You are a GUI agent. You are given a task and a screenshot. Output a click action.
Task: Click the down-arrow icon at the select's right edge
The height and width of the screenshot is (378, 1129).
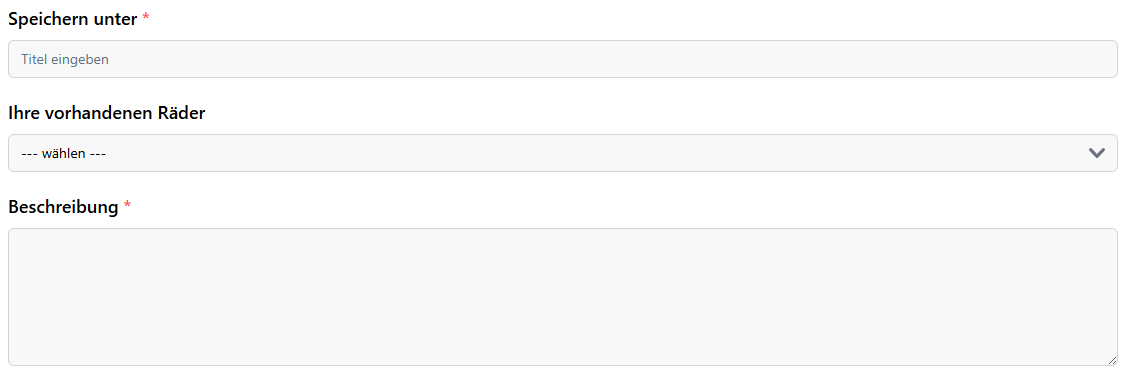tap(1097, 153)
